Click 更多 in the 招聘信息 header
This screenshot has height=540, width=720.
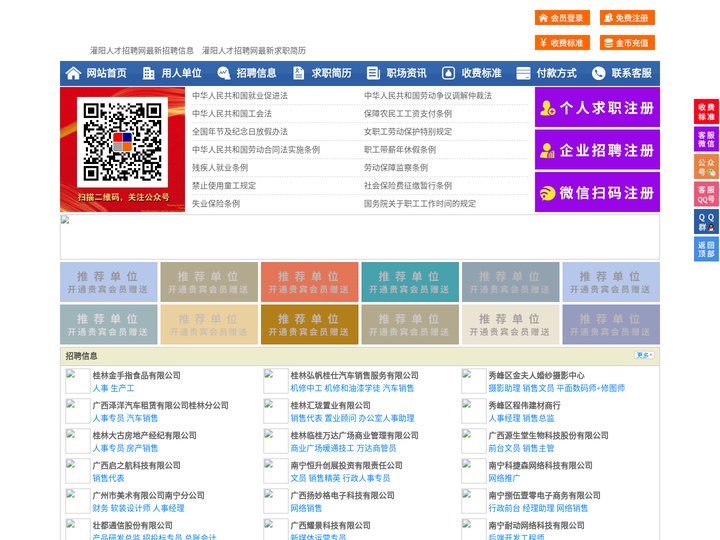coord(644,355)
